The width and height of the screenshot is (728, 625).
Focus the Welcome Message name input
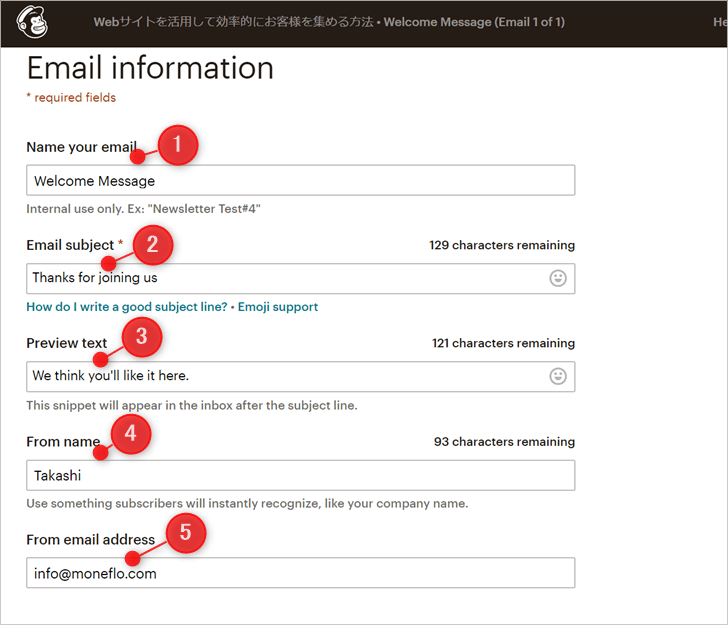(x=300, y=180)
